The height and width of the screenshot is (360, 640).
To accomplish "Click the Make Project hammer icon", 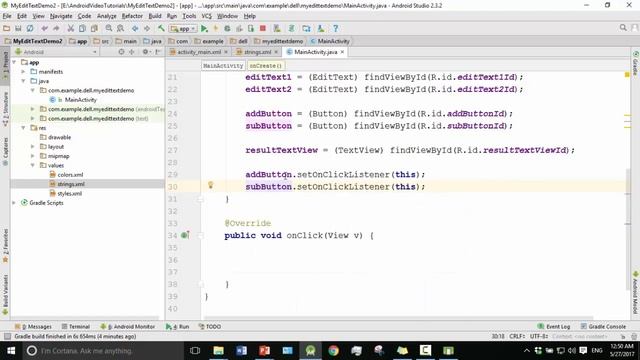I will 161,29.
